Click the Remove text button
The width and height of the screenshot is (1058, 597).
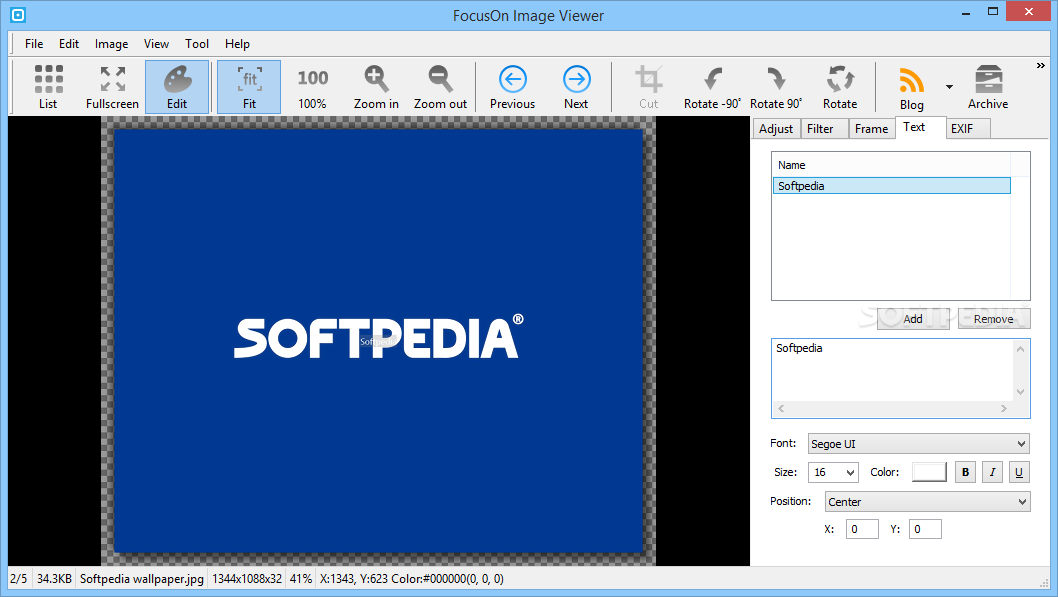[x=993, y=319]
